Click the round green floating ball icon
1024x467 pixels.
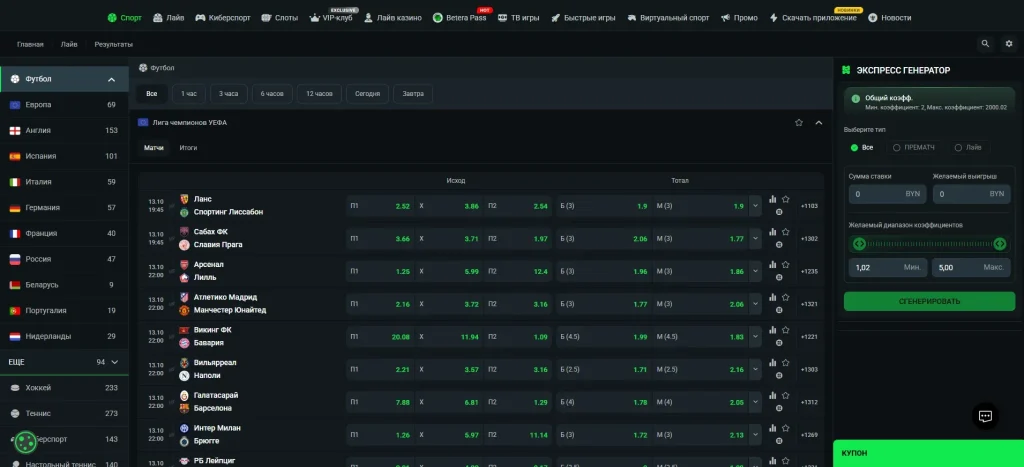click(25, 443)
